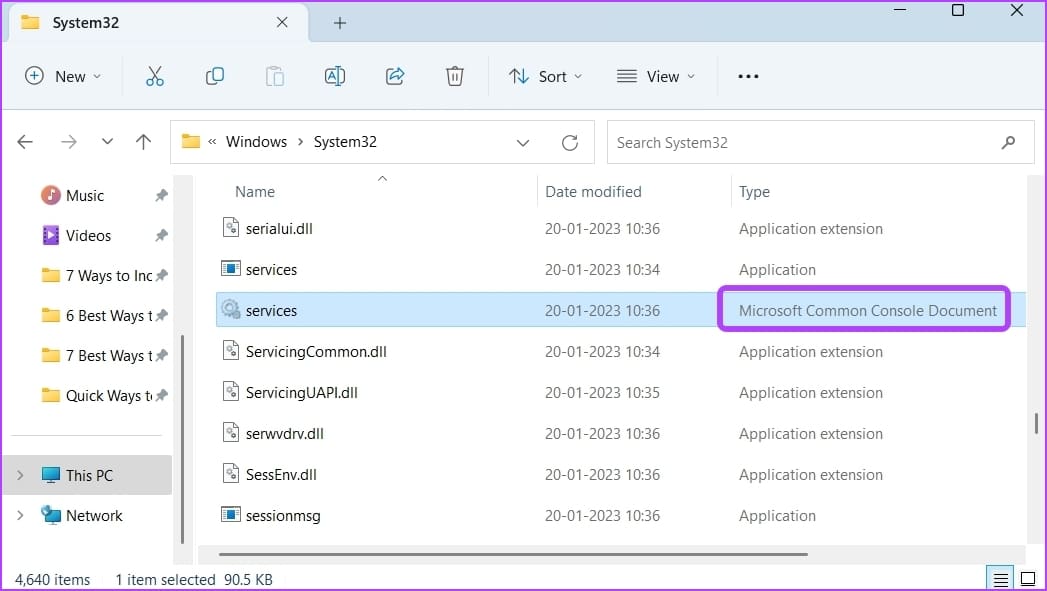Image resolution: width=1047 pixels, height=591 pixels.
Task: Click the services Application icon
Action: point(230,268)
